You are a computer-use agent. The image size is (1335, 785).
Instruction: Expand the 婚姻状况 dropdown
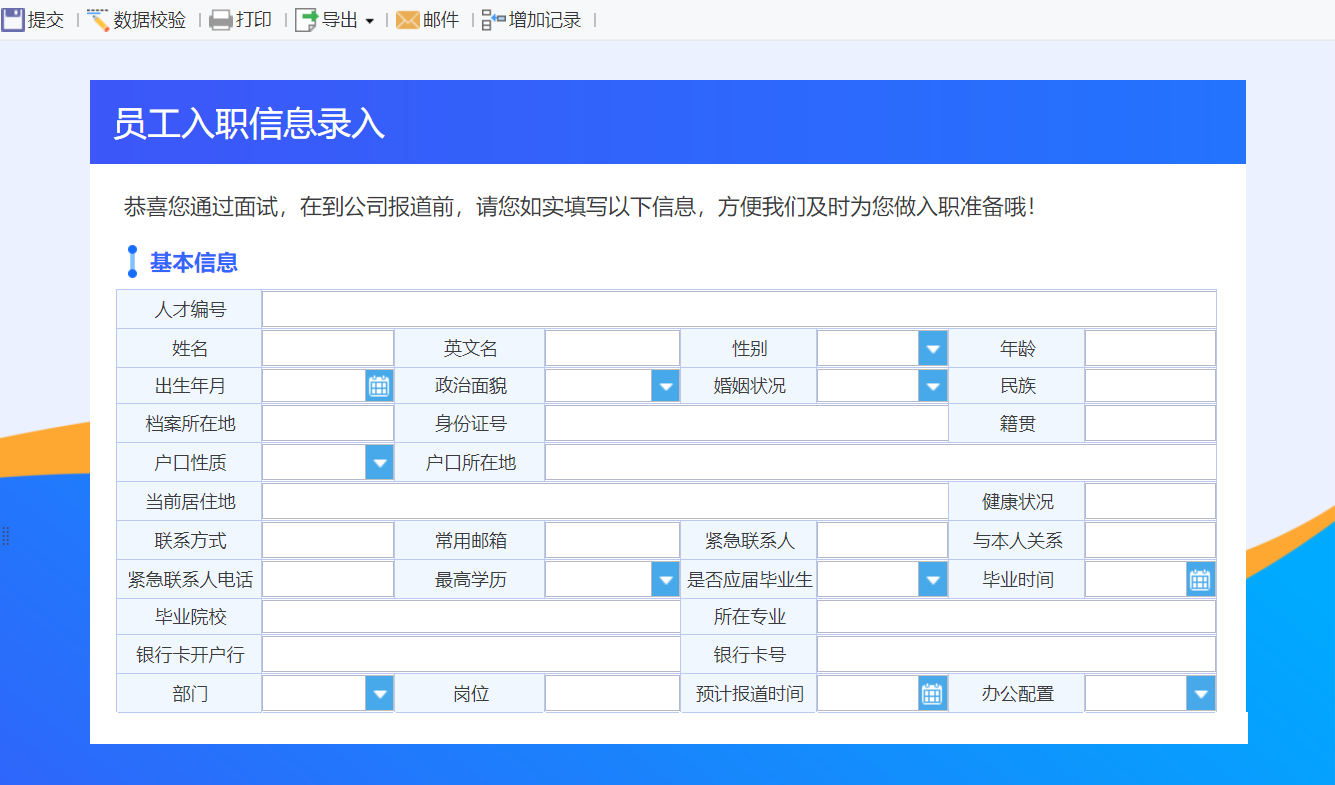[933, 386]
